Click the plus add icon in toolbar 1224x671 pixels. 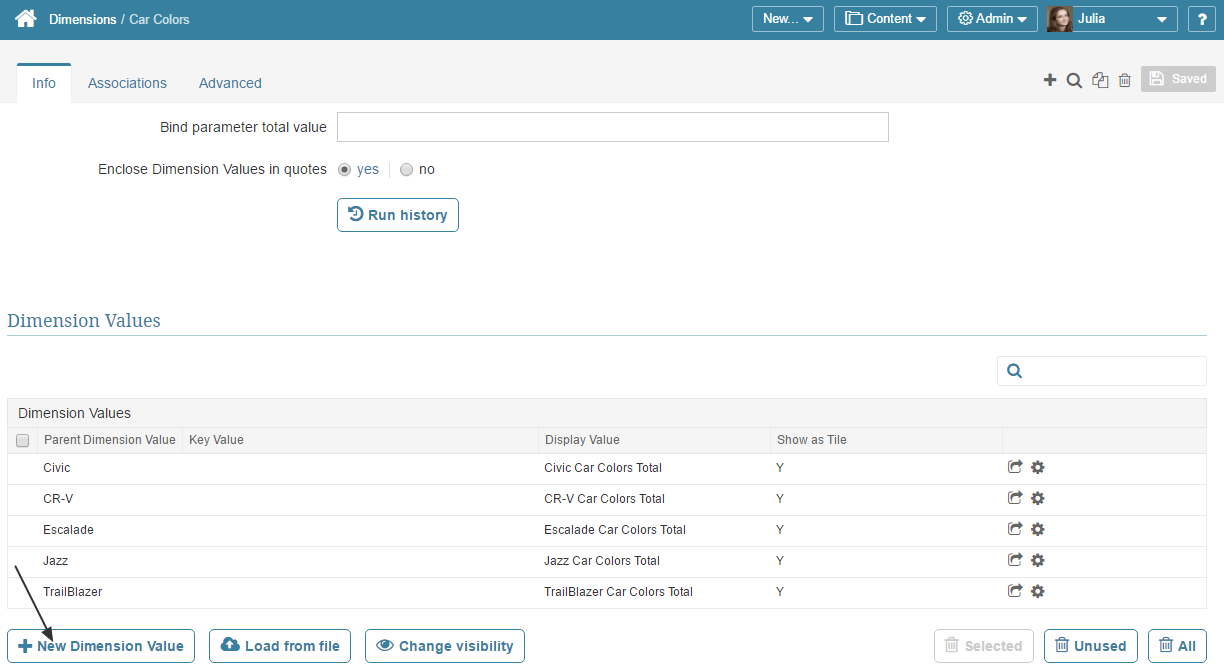click(1050, 80)
